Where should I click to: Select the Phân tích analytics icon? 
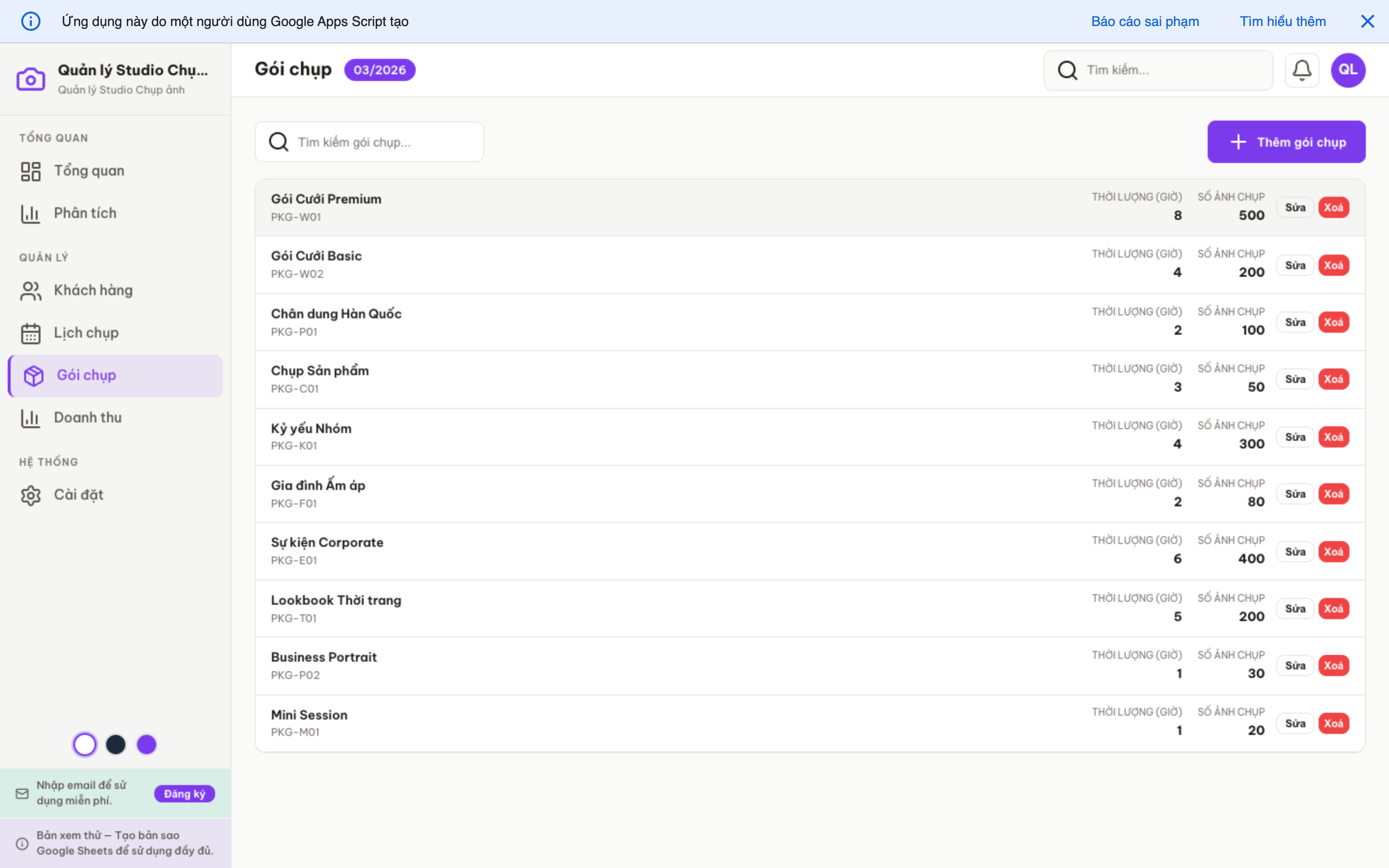30,213
